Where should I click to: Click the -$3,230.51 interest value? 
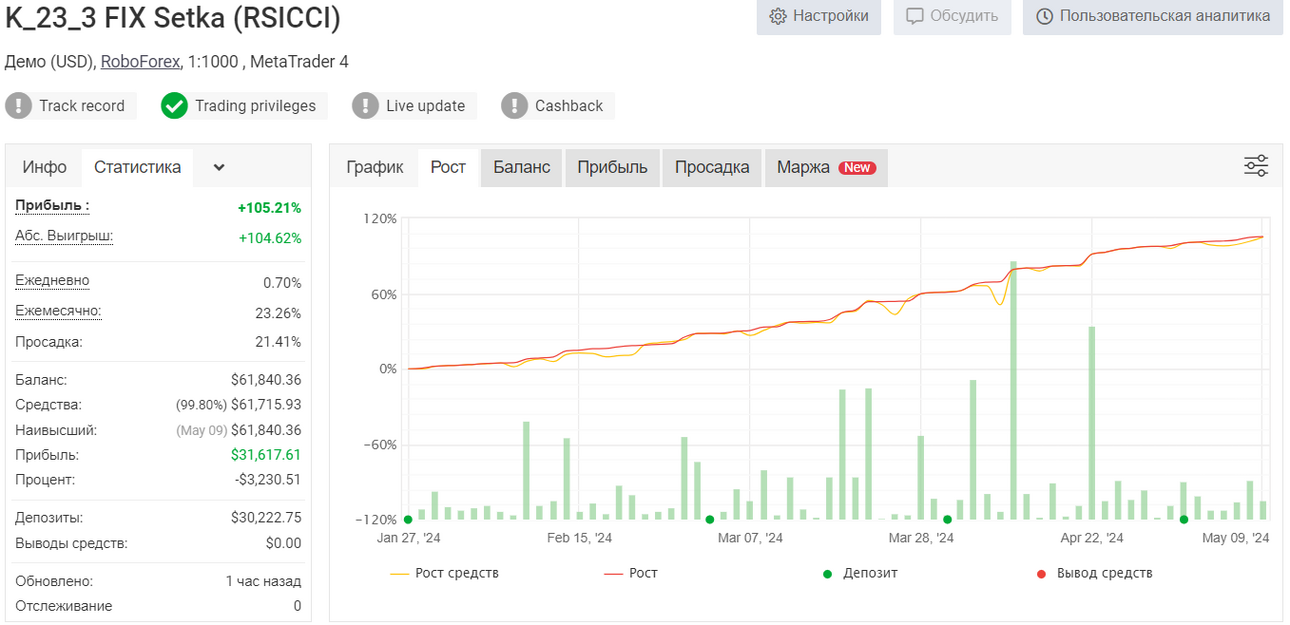[268, 480]
